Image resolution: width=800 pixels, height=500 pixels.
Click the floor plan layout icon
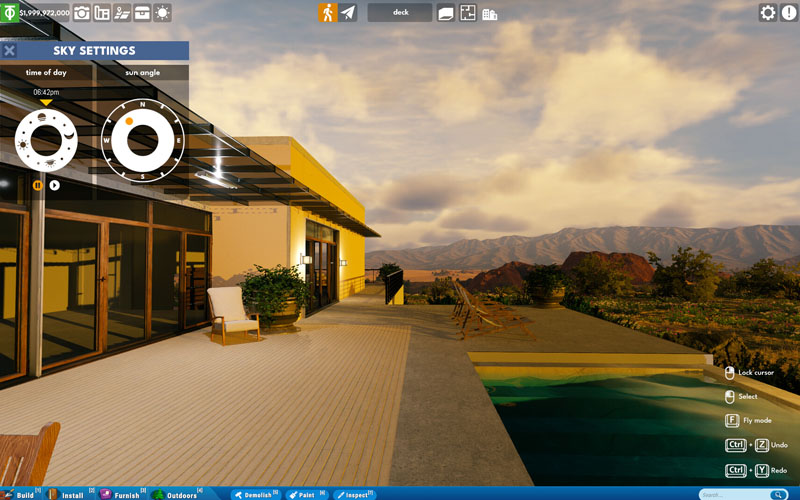(x=466, y=13)
